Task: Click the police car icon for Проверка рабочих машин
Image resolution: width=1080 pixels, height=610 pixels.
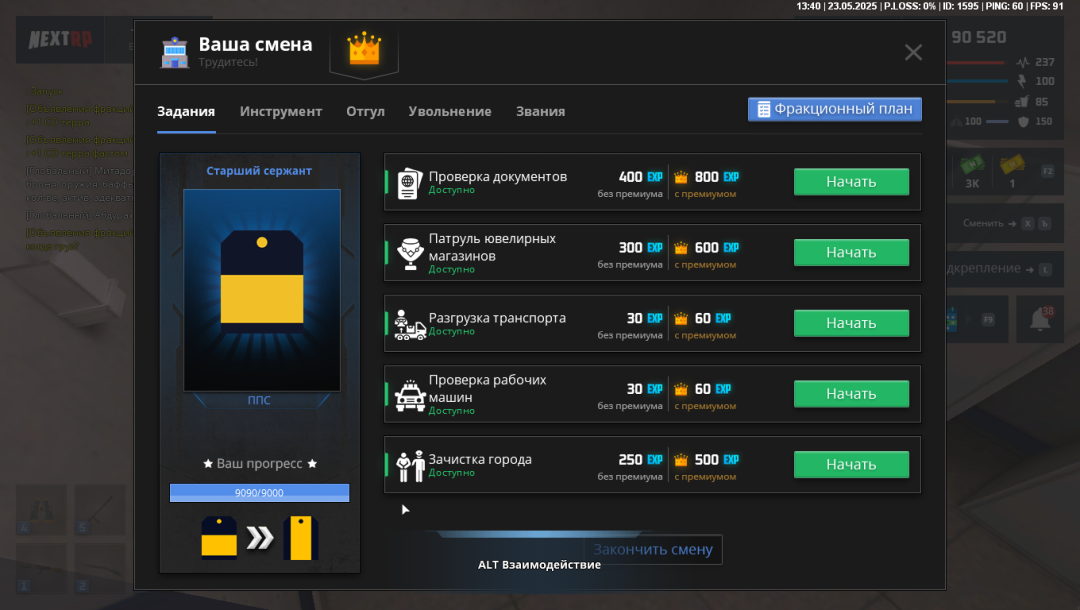Action: [x=410, y=395]
